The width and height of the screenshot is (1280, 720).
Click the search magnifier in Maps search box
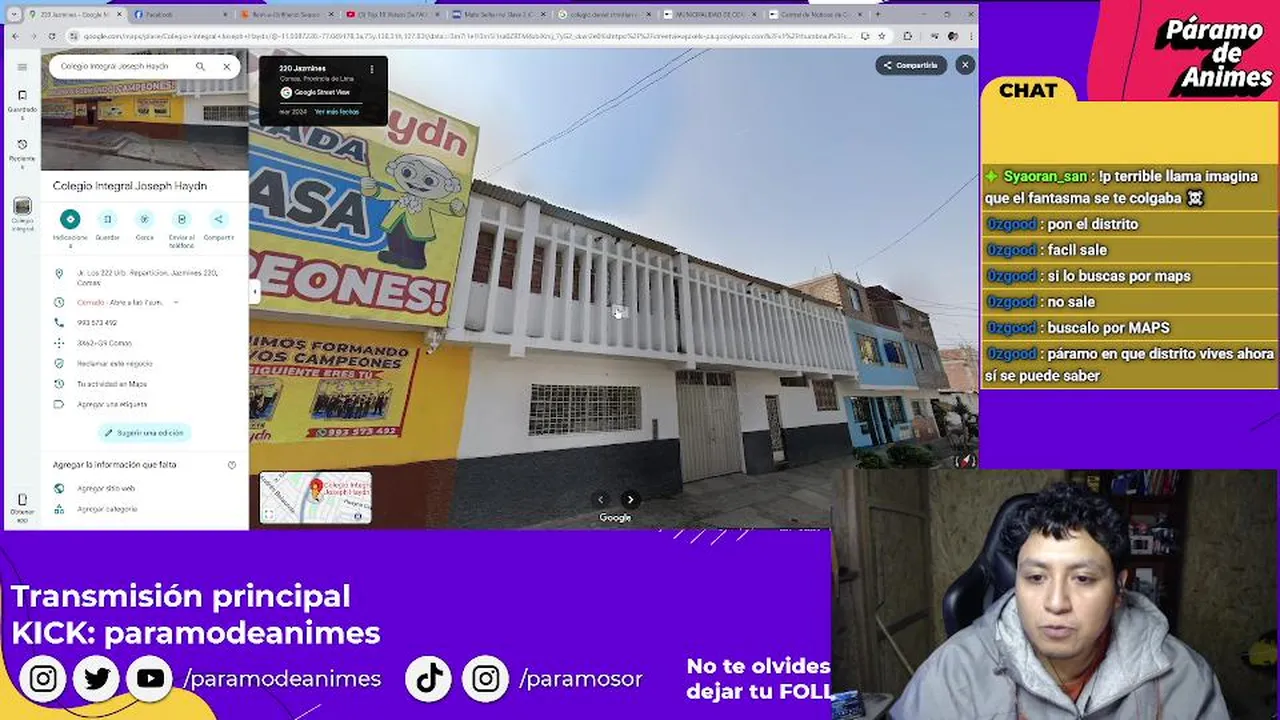click(200, 67)
